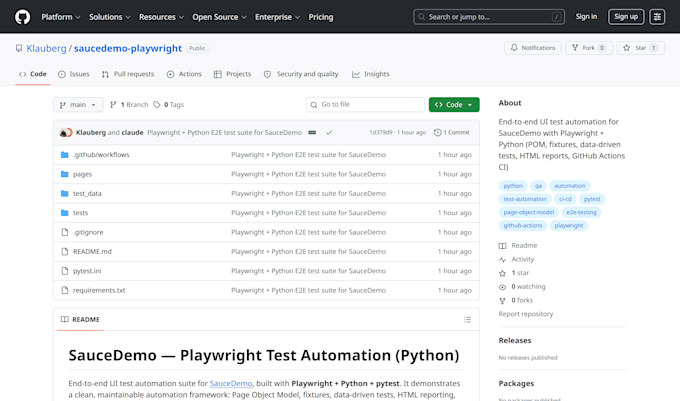Switch to the Pull requests tab
The height and width of the screenshot is (401, 680).
coord(128,74)
